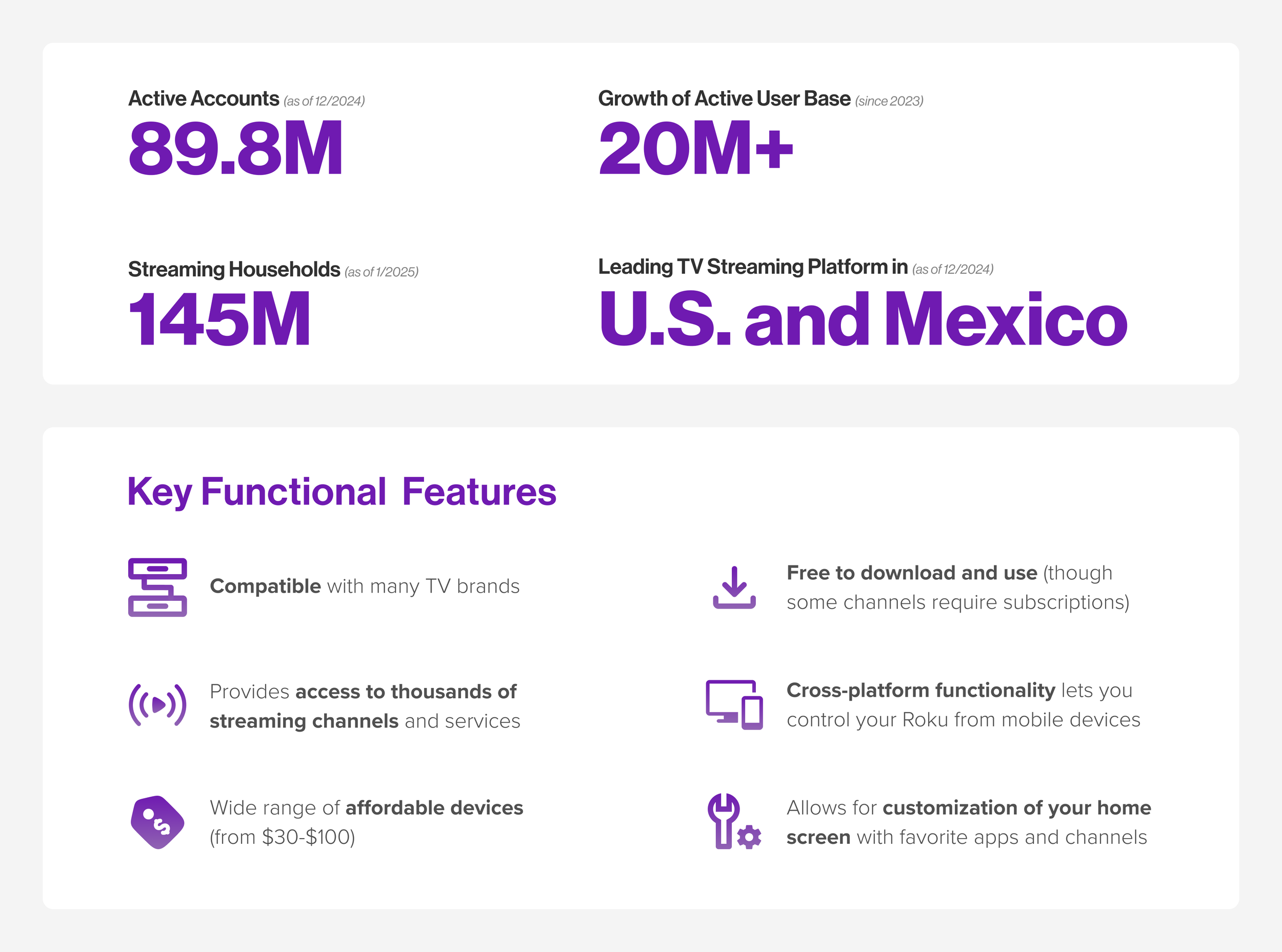Select the Key Functional Features heading
1282x952 pixels.
(341, 492)
